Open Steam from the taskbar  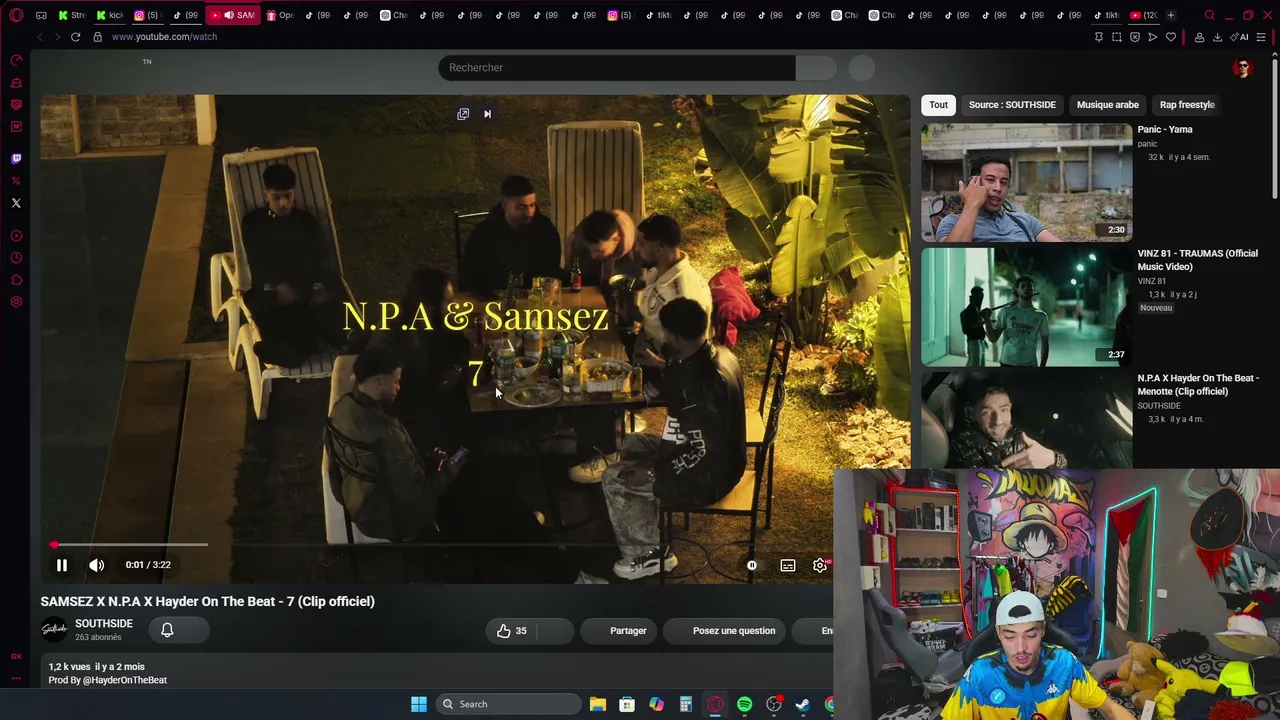[x=803, y=704]
